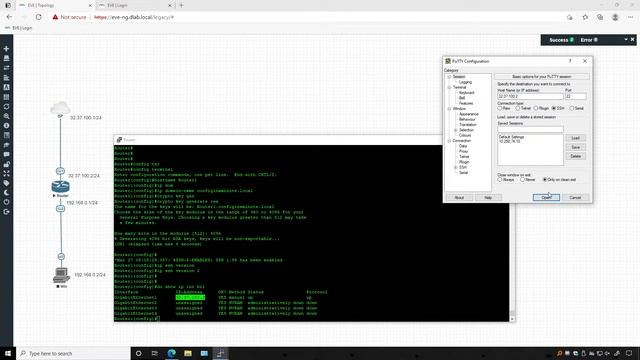Select the 10.250.74.10 saved session
The width and height of the screenshot is (640, 360).
pos(509,141)
